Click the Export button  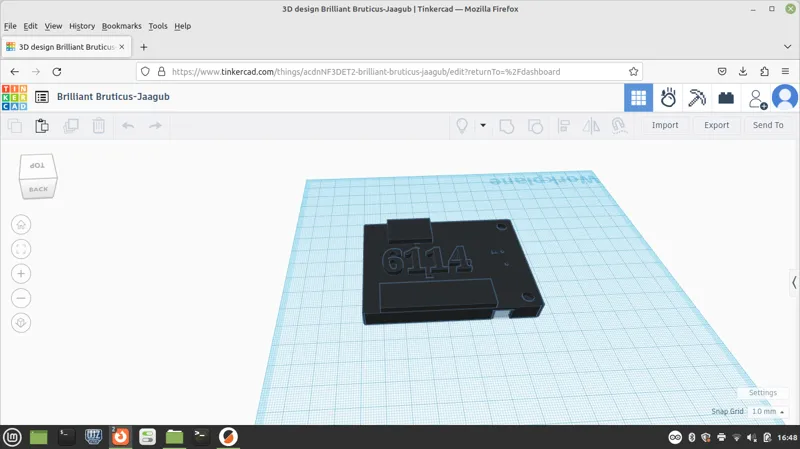[x=716, y=125]
